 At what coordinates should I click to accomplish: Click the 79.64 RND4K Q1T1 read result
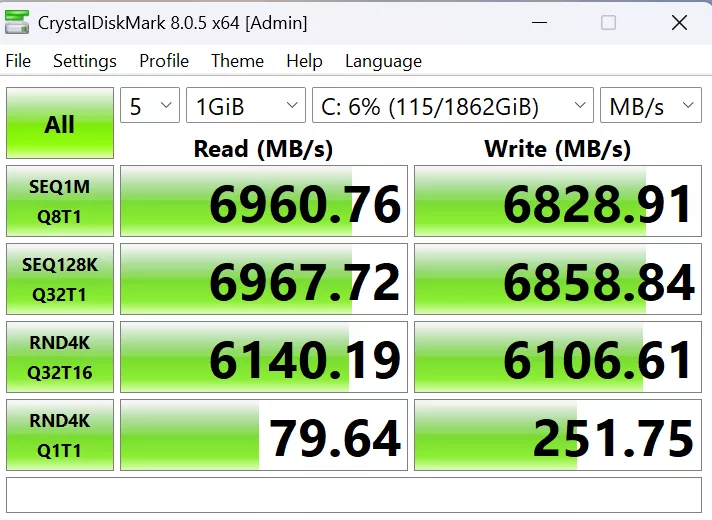[x=264, y=435]
